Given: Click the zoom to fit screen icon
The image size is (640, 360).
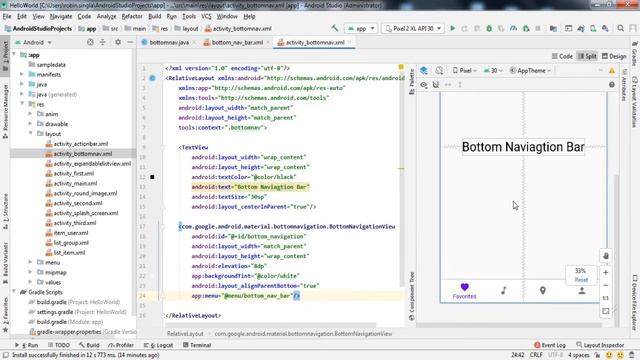Looking at the screenshot, I should click(606, 311).
